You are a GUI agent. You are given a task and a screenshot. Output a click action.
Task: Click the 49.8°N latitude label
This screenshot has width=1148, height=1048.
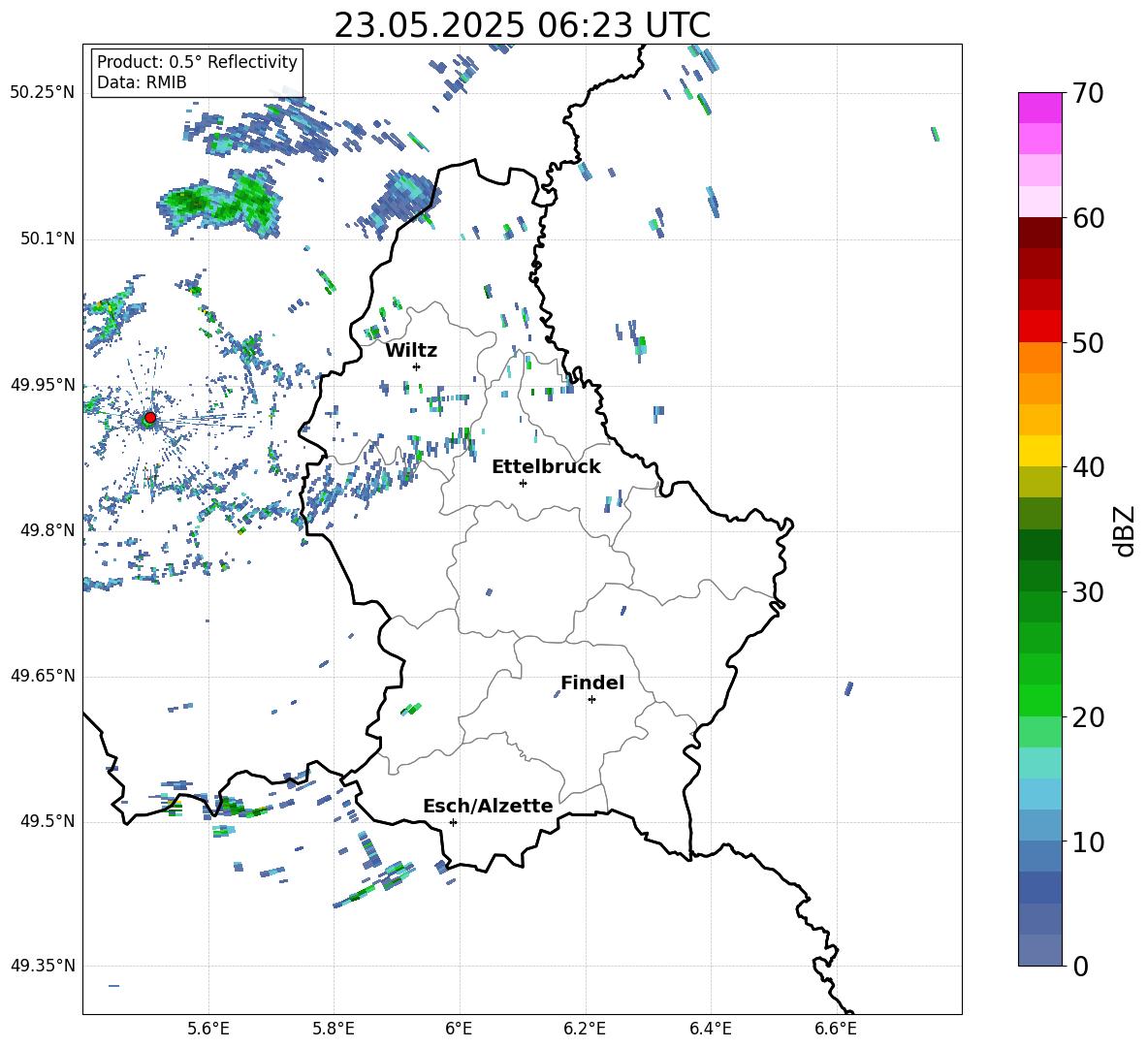tap(48, 530)
